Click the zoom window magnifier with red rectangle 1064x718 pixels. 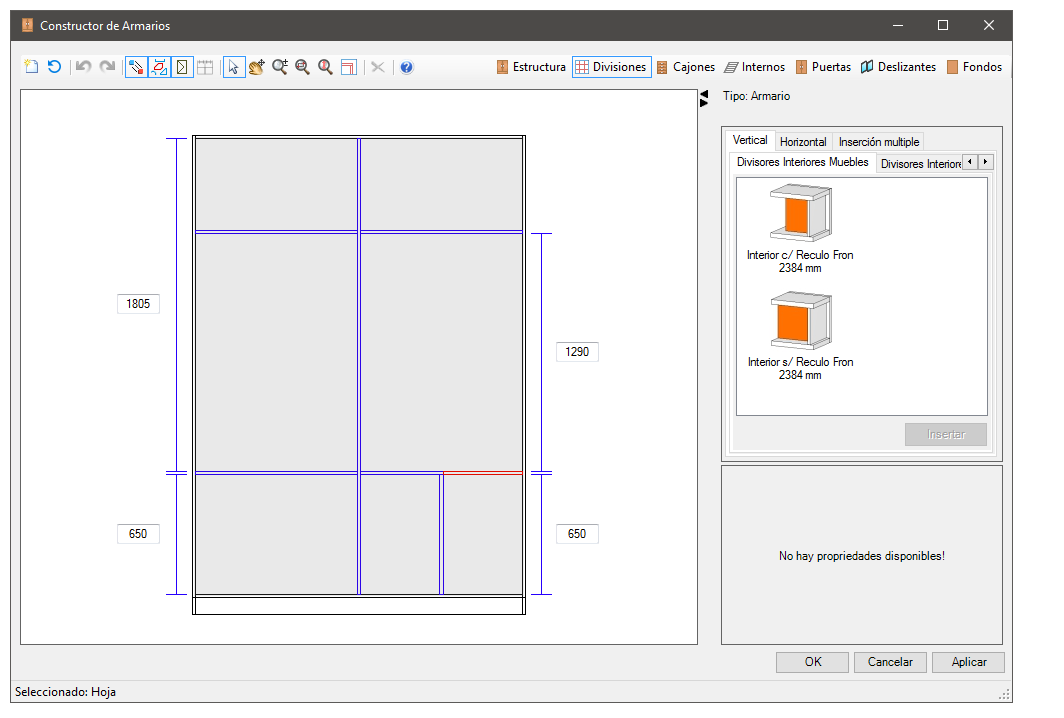coord(303,67)
